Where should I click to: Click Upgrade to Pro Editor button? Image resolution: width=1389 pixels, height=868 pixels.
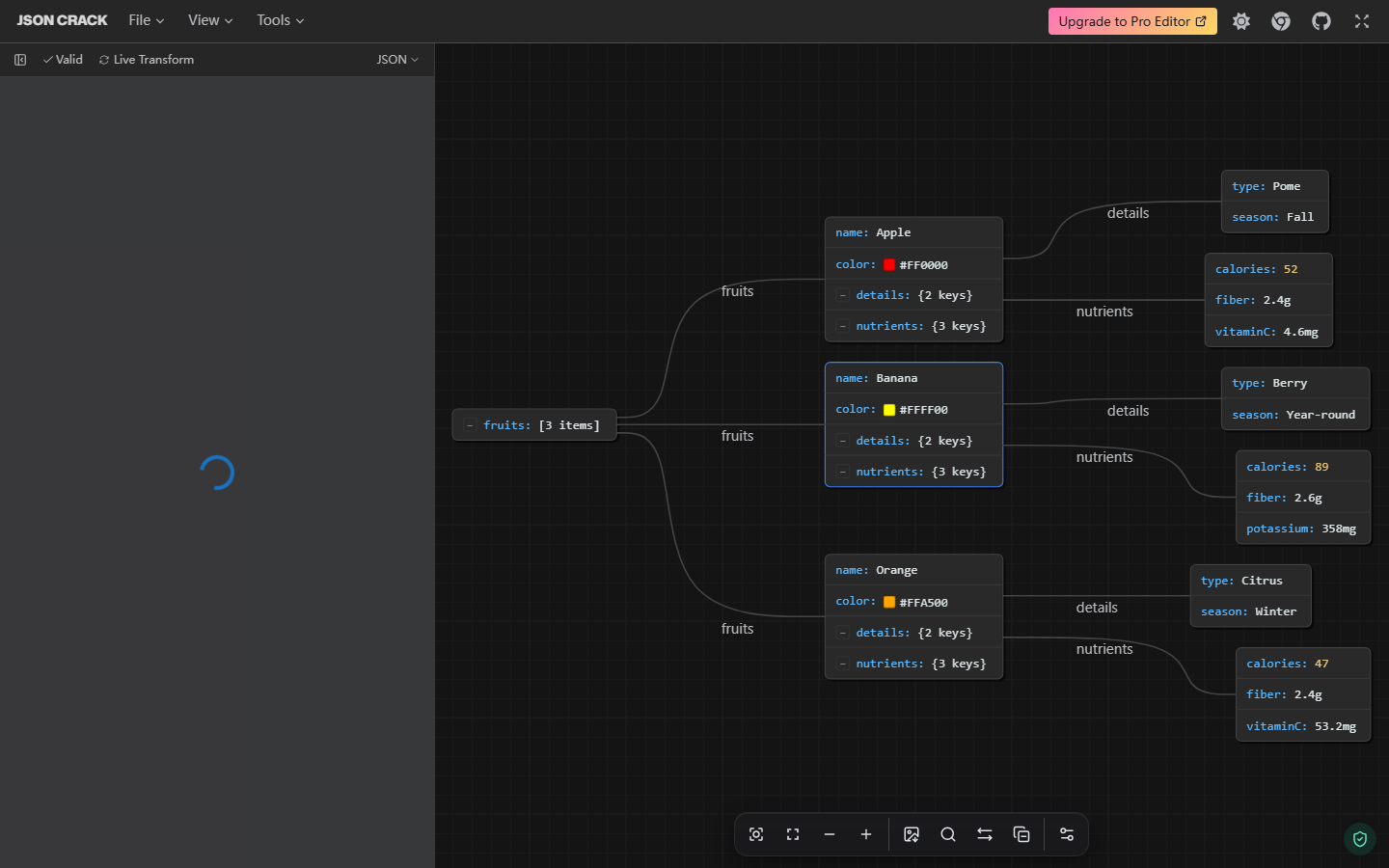[1132, 21]
